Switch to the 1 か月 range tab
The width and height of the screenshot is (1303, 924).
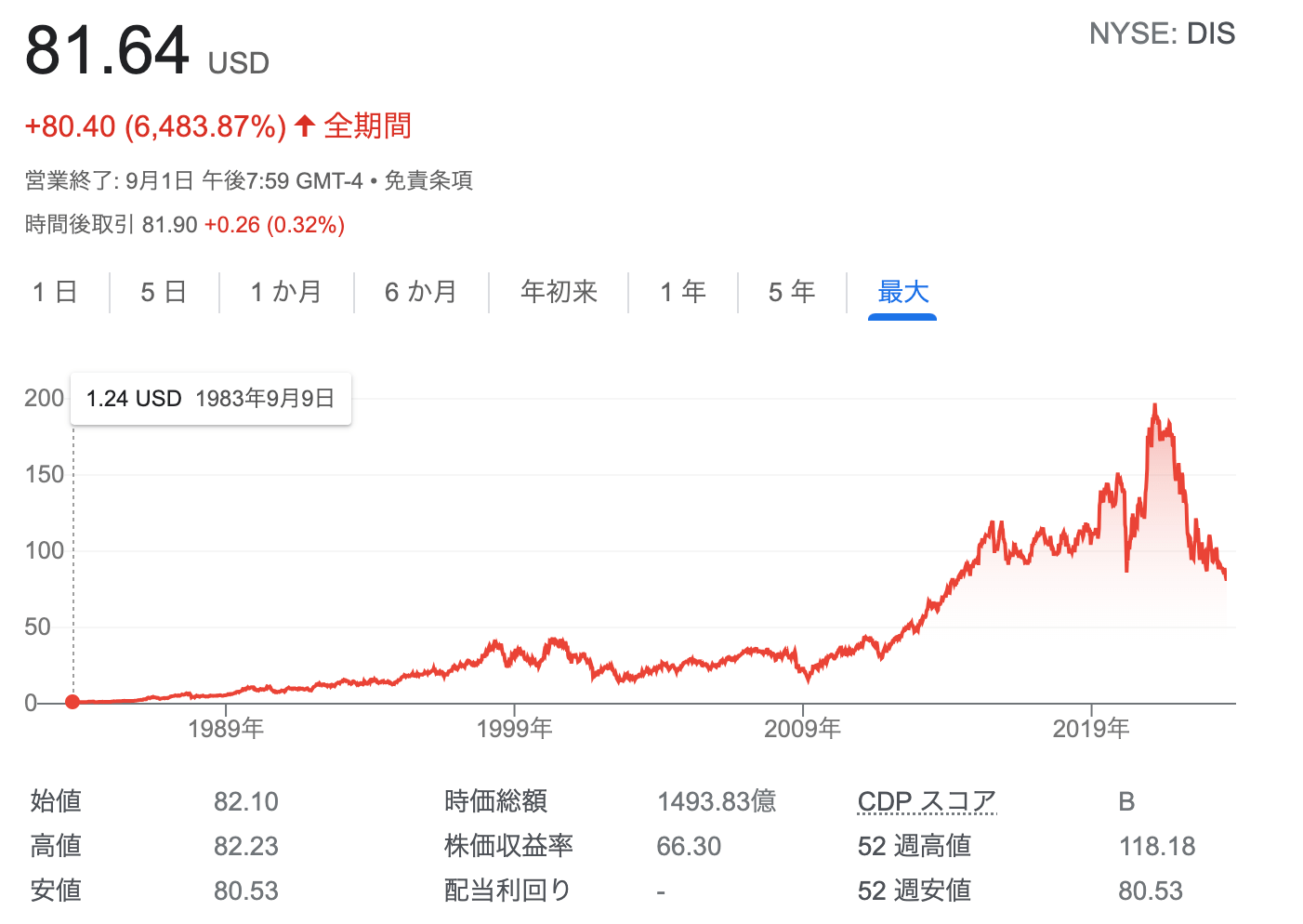tap(286, 292)
